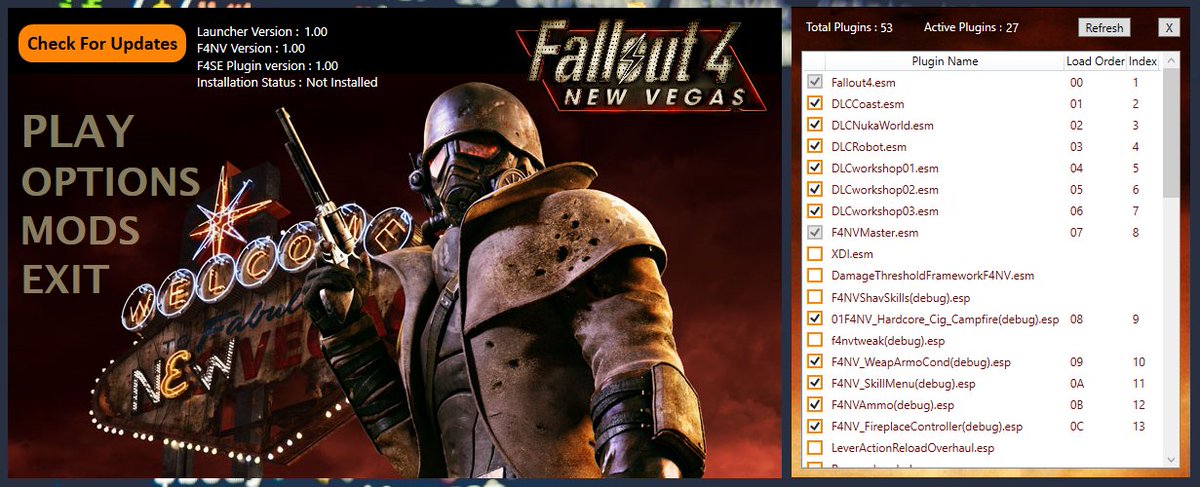
Task: Click index value 13
Action: [x=1139, y=427]
